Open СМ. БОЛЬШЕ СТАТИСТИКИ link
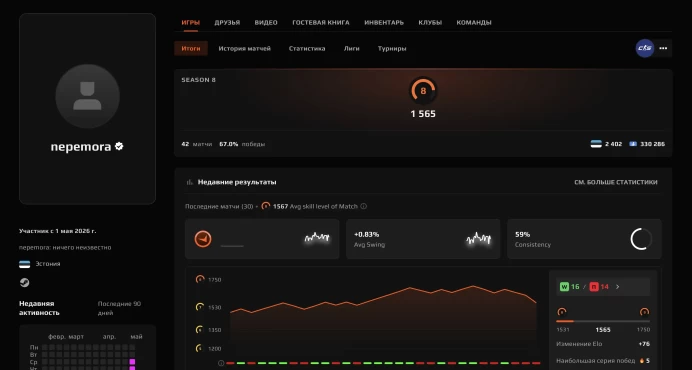692x370 pixels. coord(616,182)
